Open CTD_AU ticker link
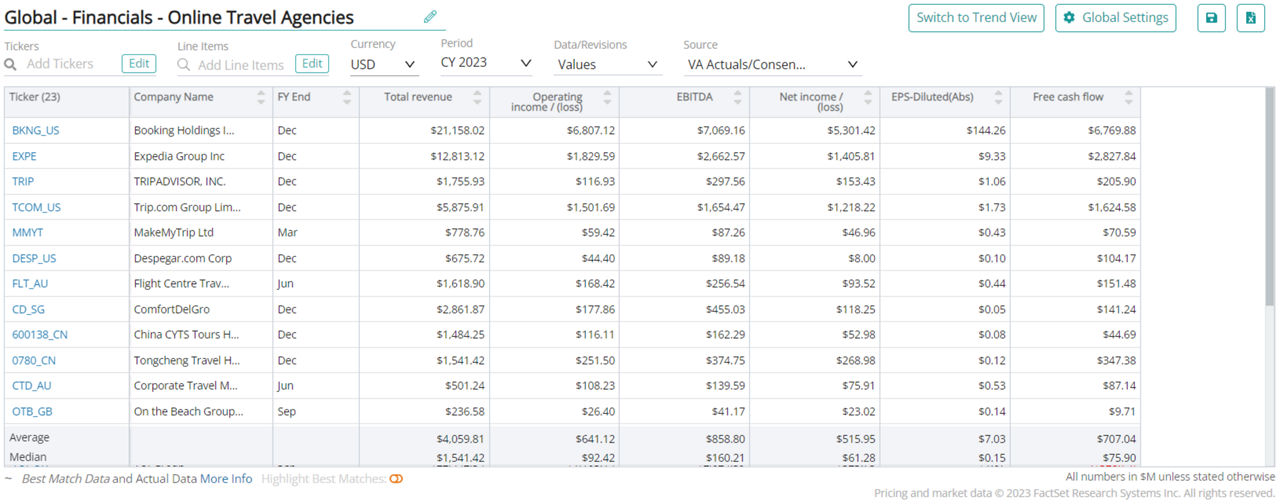The image size is (1280, 504). [31, 386]
